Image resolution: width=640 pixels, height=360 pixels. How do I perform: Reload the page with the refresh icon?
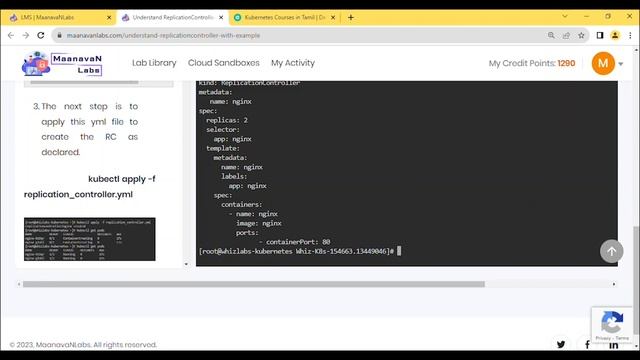[x=41, y=36]
